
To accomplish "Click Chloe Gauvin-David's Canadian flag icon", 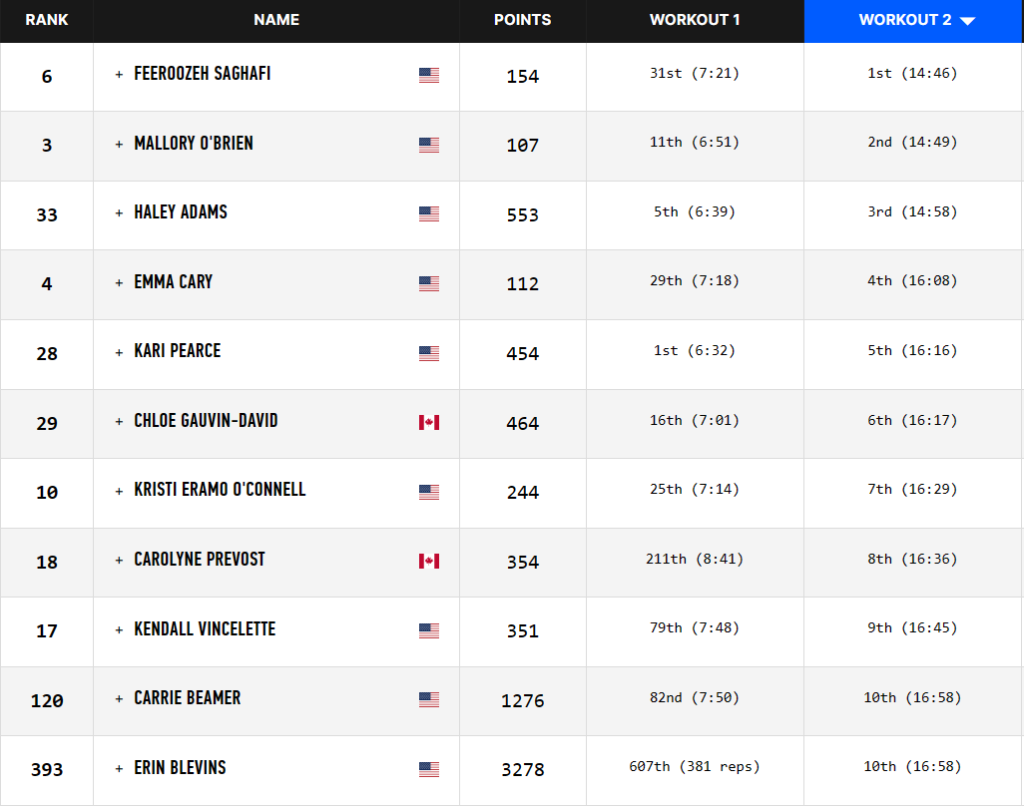I will pyautogui.click(x=429, y=423).
